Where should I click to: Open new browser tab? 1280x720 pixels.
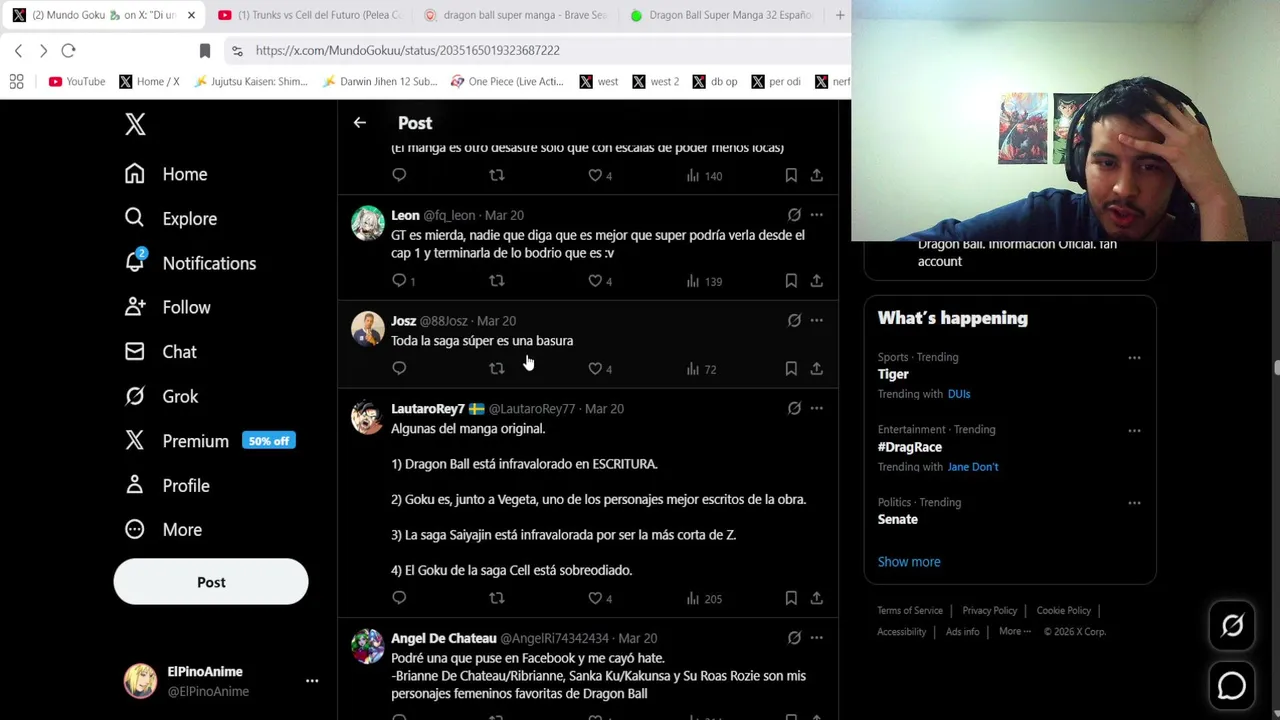click(x=840, y=15)
